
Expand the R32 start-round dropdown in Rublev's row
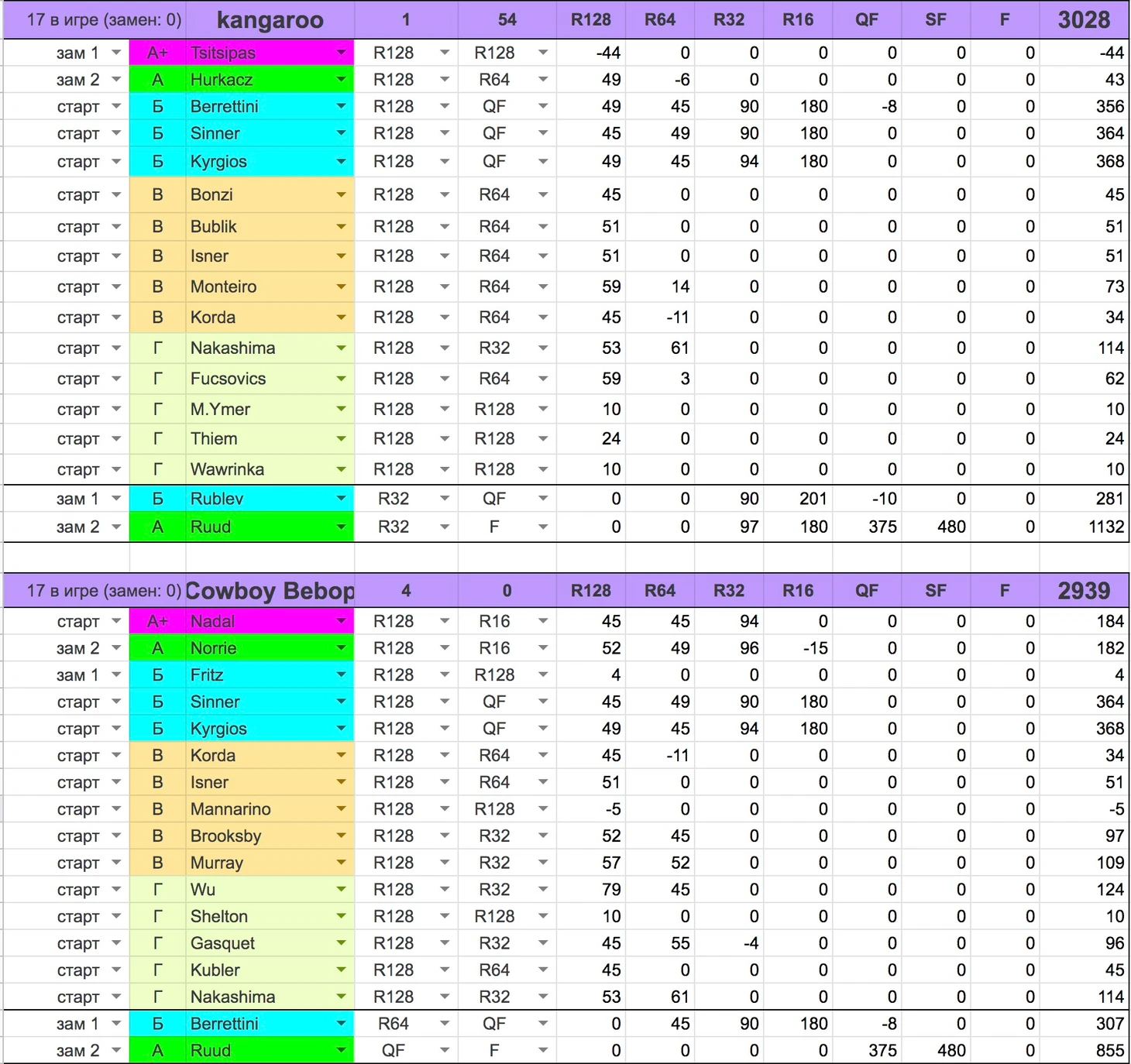[x=445, y=499]
